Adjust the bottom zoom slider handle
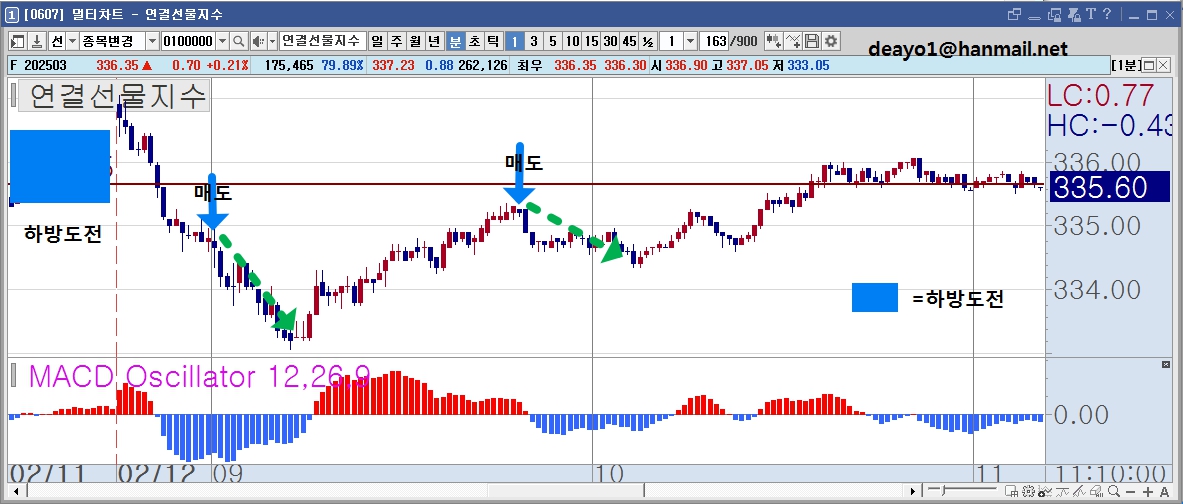1183x504 pixels. tap(942, 491)
